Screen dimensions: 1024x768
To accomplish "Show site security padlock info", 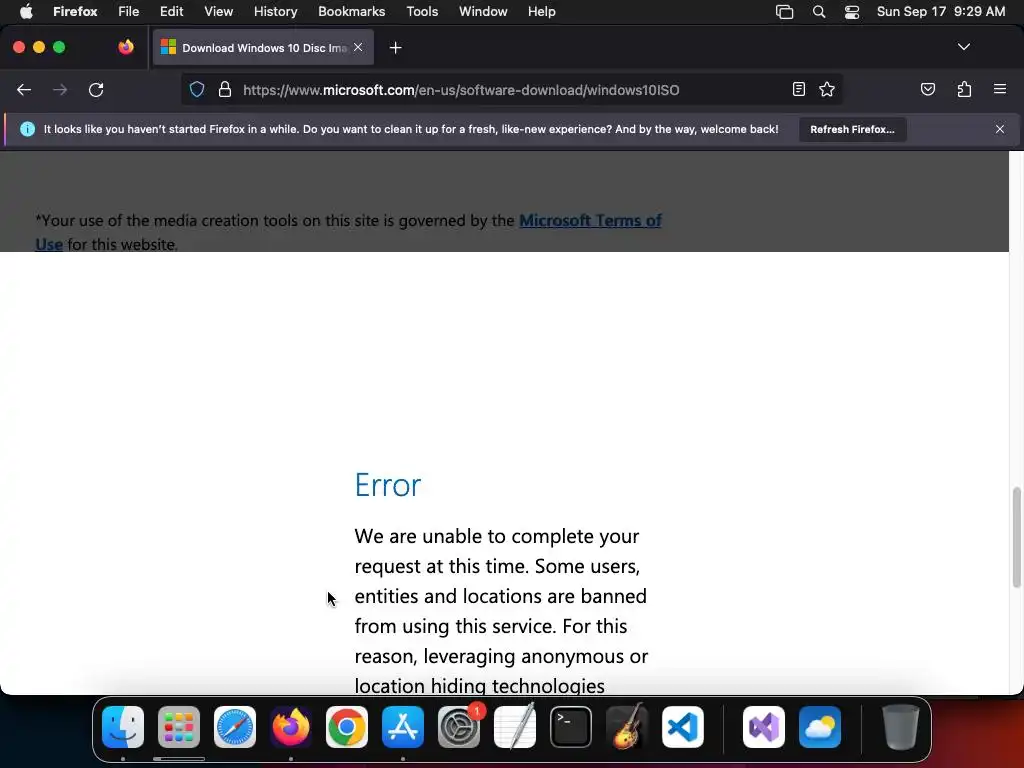I will pos(225,89).
